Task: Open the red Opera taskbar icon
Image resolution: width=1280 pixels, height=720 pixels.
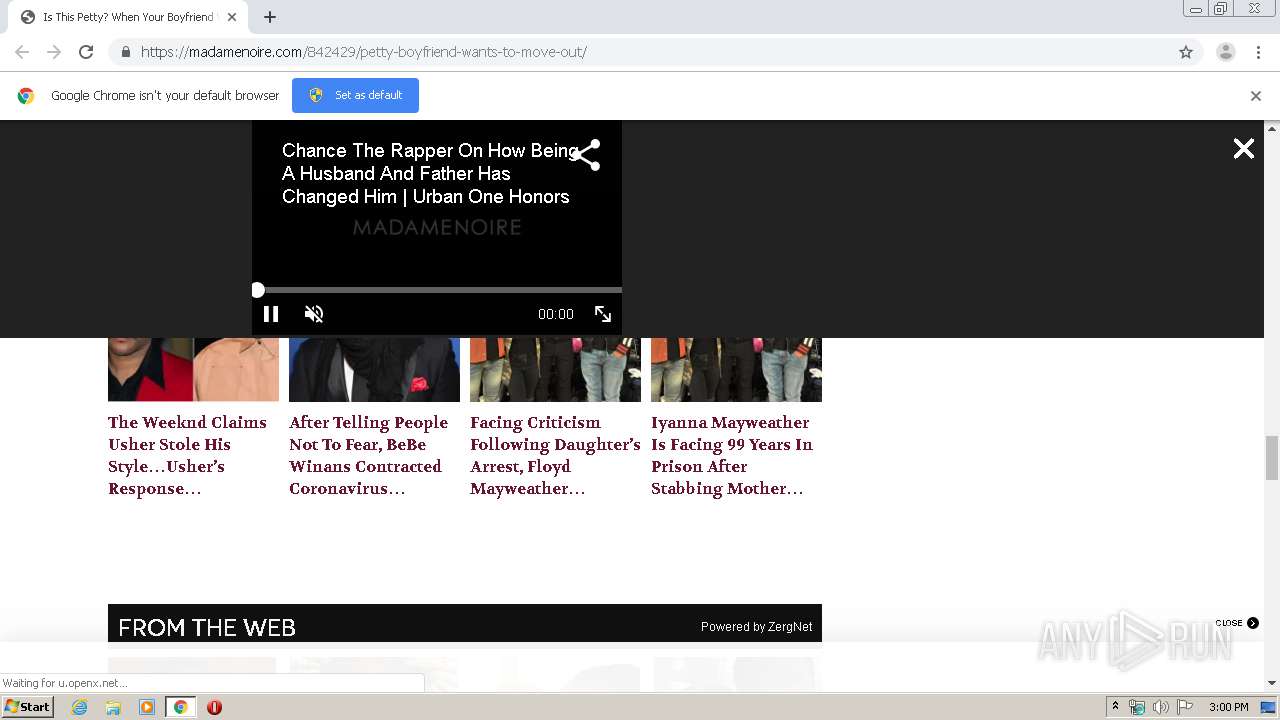Action: click(x=214, y=707)
